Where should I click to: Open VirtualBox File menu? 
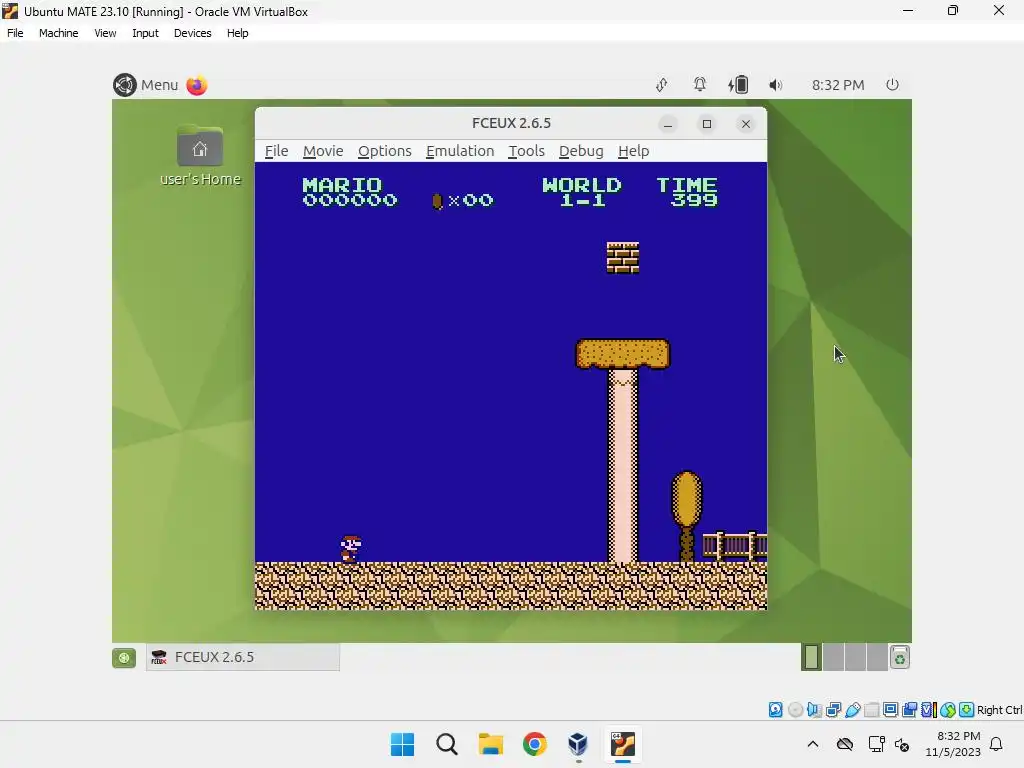15,33
